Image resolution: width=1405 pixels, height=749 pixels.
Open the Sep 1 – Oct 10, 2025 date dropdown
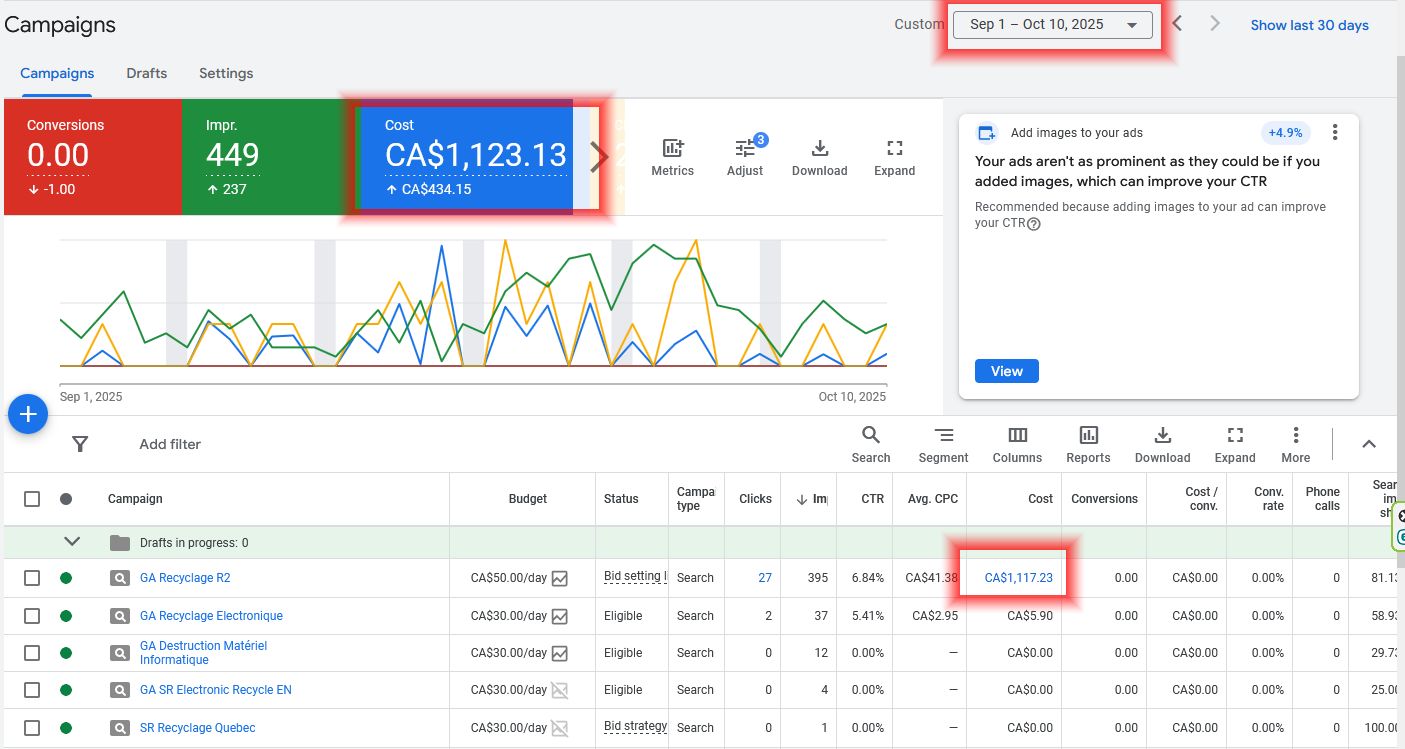pyautogui.click(x=1052, y=25)
